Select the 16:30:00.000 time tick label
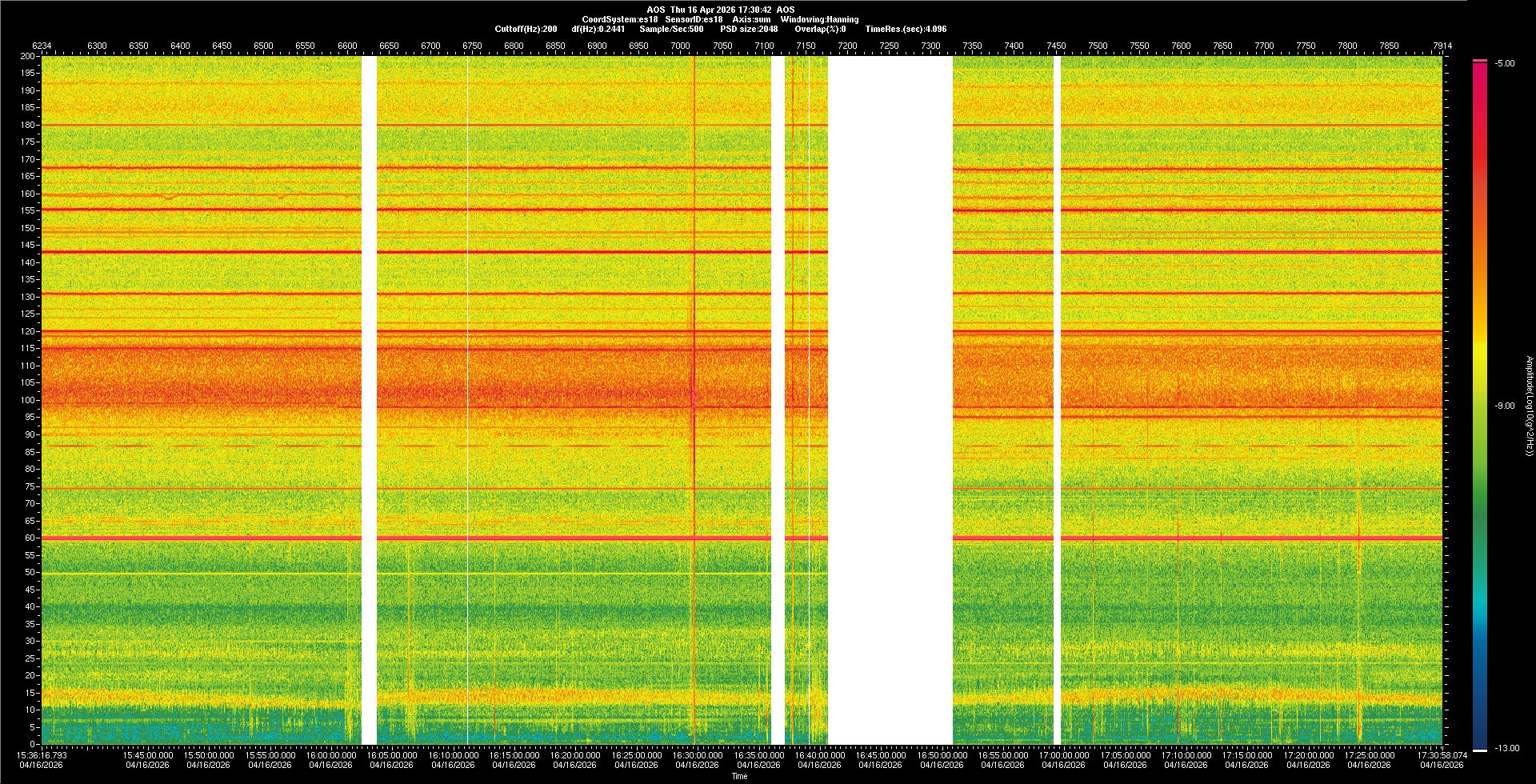 [697, 755]
